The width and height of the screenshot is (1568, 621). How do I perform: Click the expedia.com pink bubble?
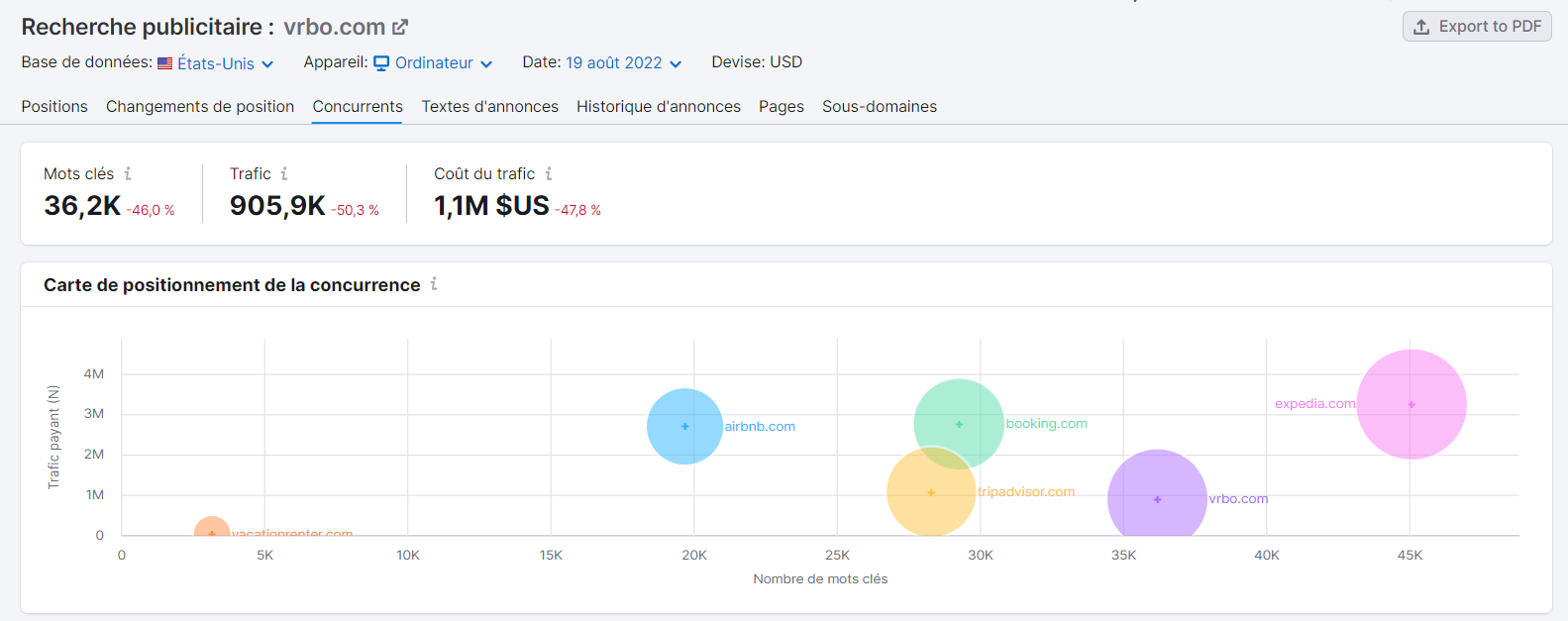click(x=1411, y=404)
